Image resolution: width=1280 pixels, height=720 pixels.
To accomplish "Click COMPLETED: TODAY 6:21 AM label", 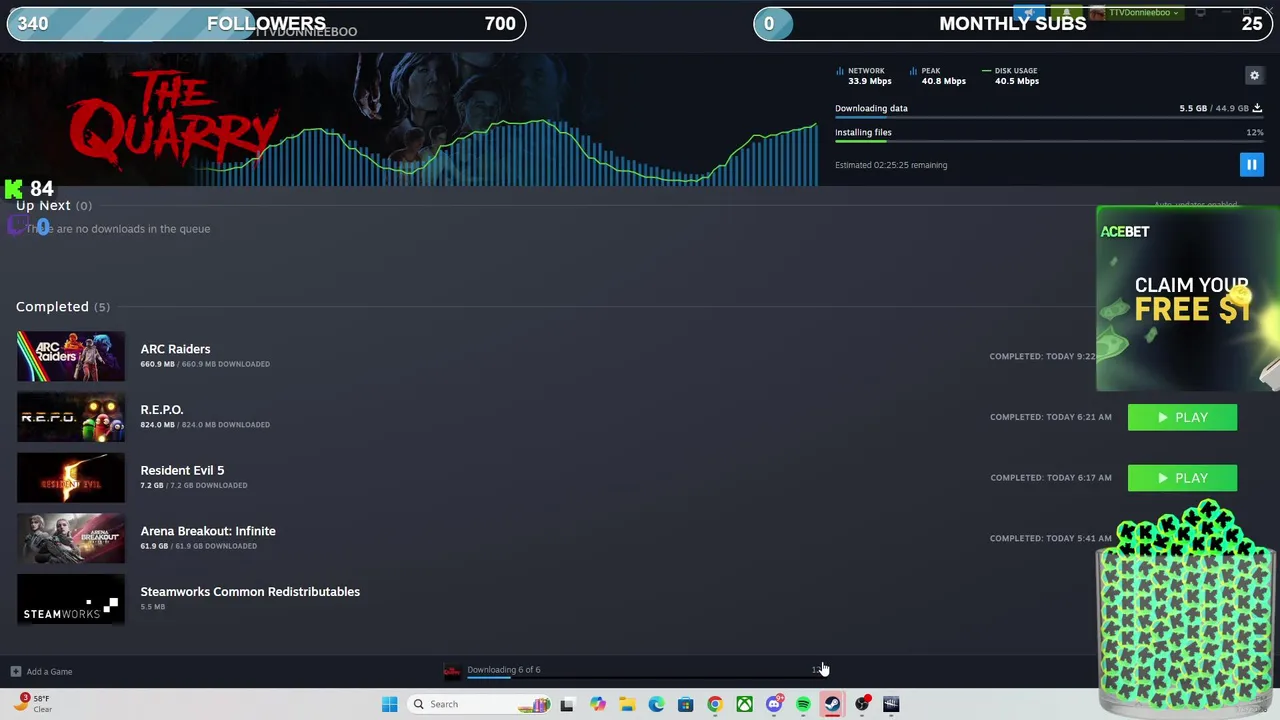I will click(1051, 417).
